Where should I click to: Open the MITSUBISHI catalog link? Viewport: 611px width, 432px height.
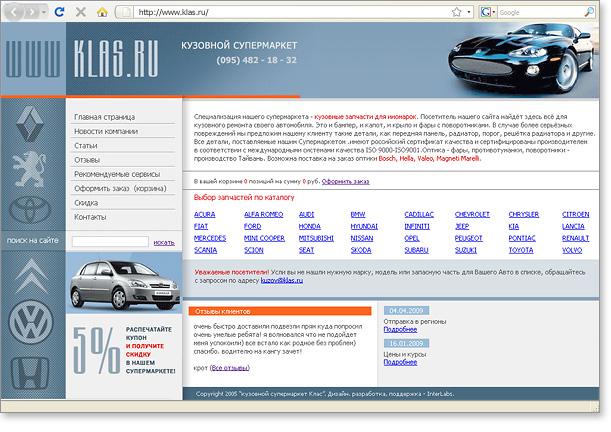click(316, 238)
